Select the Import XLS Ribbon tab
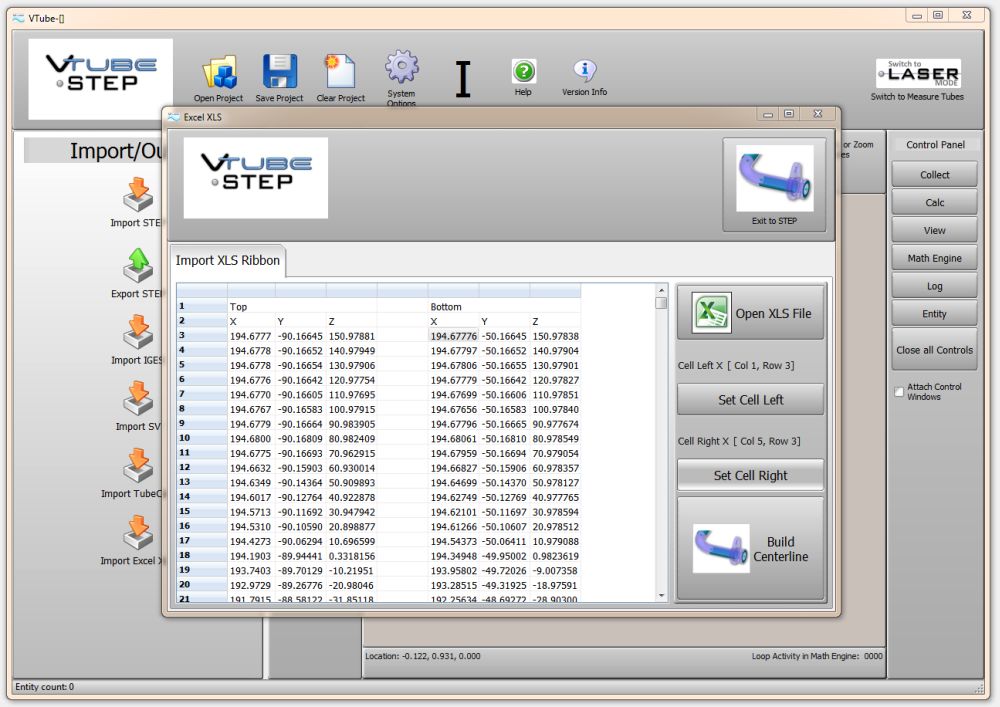This screenshot has width=1000, height=707. point(229,261)
